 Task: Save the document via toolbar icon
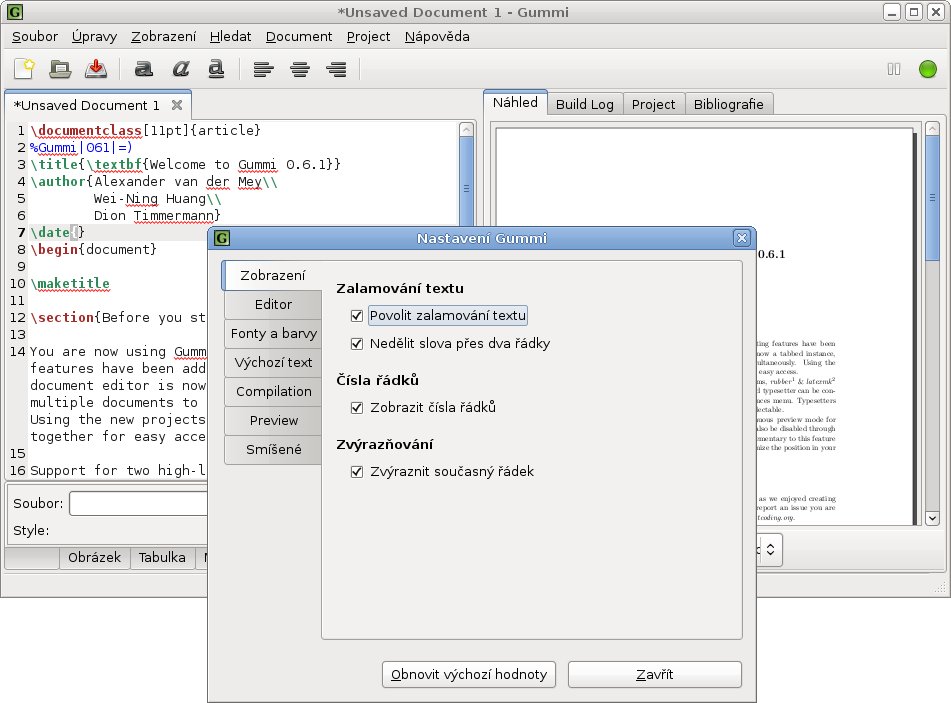(96, 69)
